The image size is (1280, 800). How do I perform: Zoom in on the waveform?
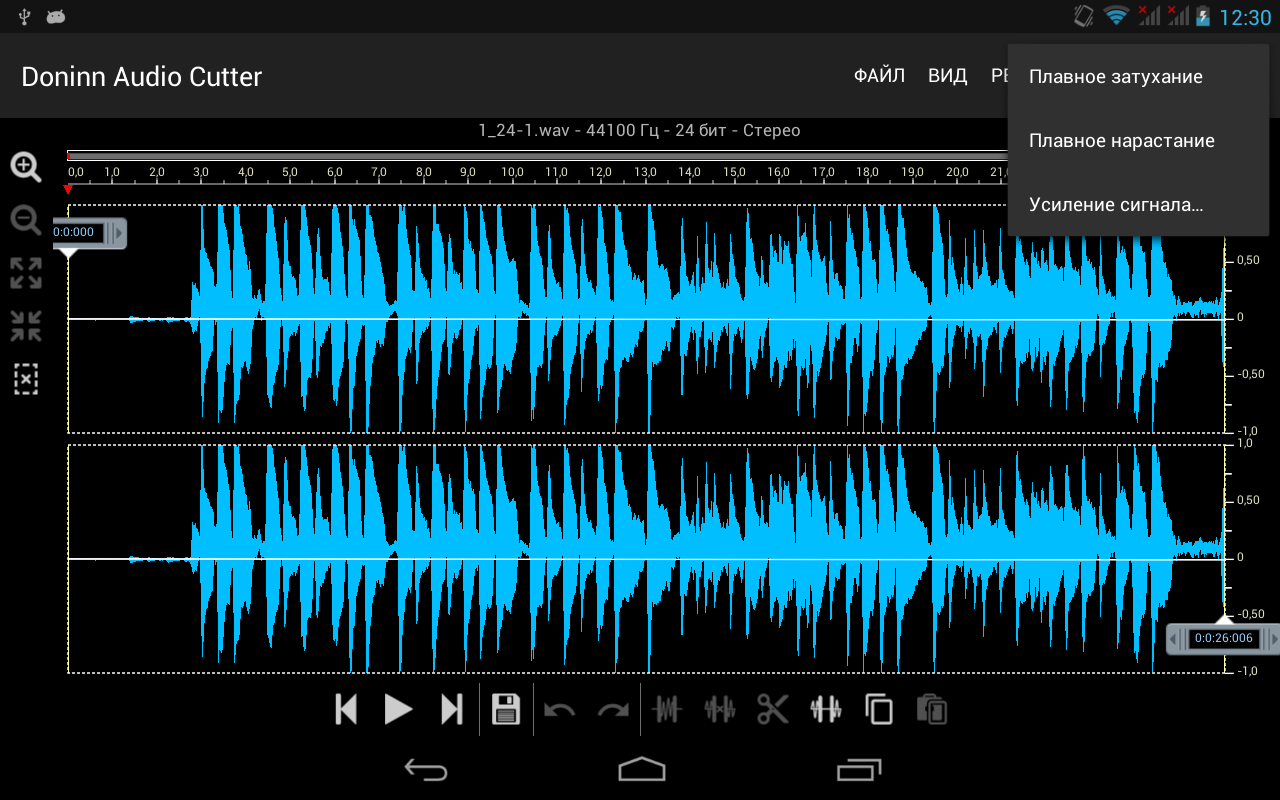pos(26,167)
